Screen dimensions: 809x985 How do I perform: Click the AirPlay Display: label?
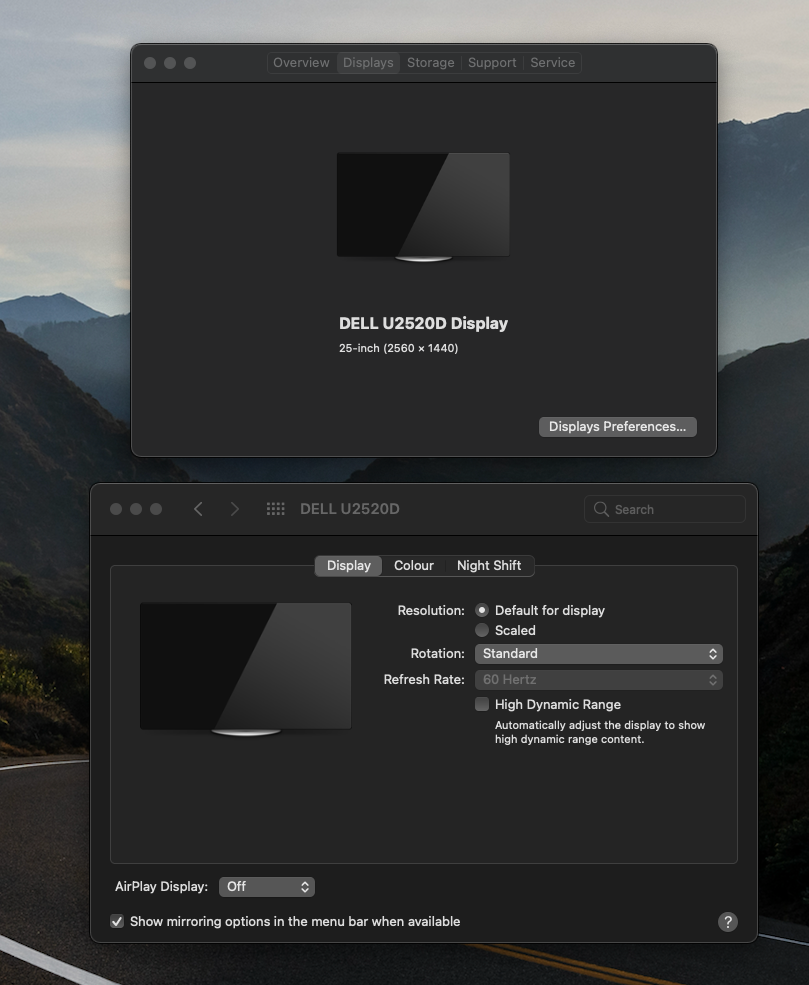[x=161, y=886]
